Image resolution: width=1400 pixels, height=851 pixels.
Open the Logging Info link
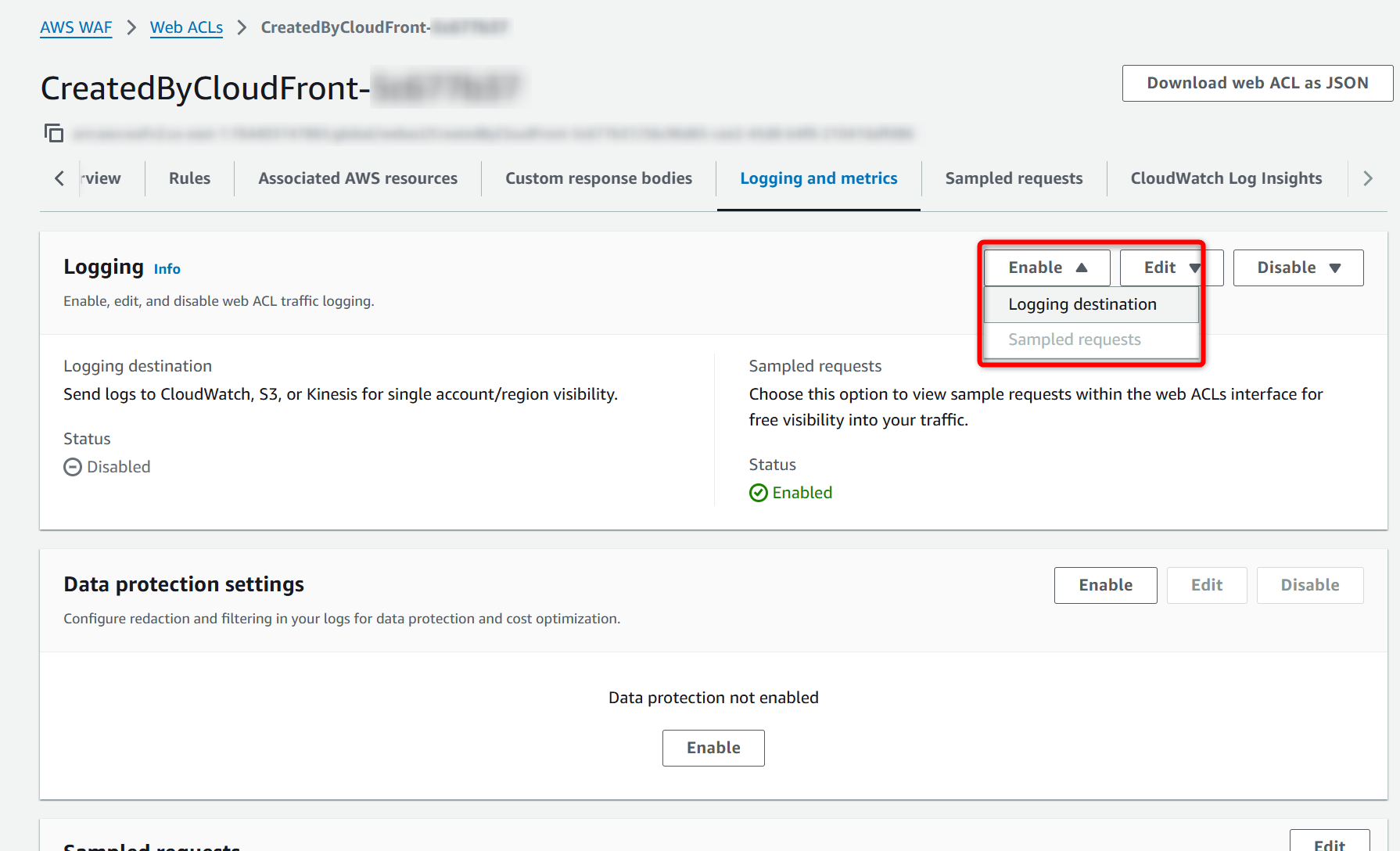(167, 269)
